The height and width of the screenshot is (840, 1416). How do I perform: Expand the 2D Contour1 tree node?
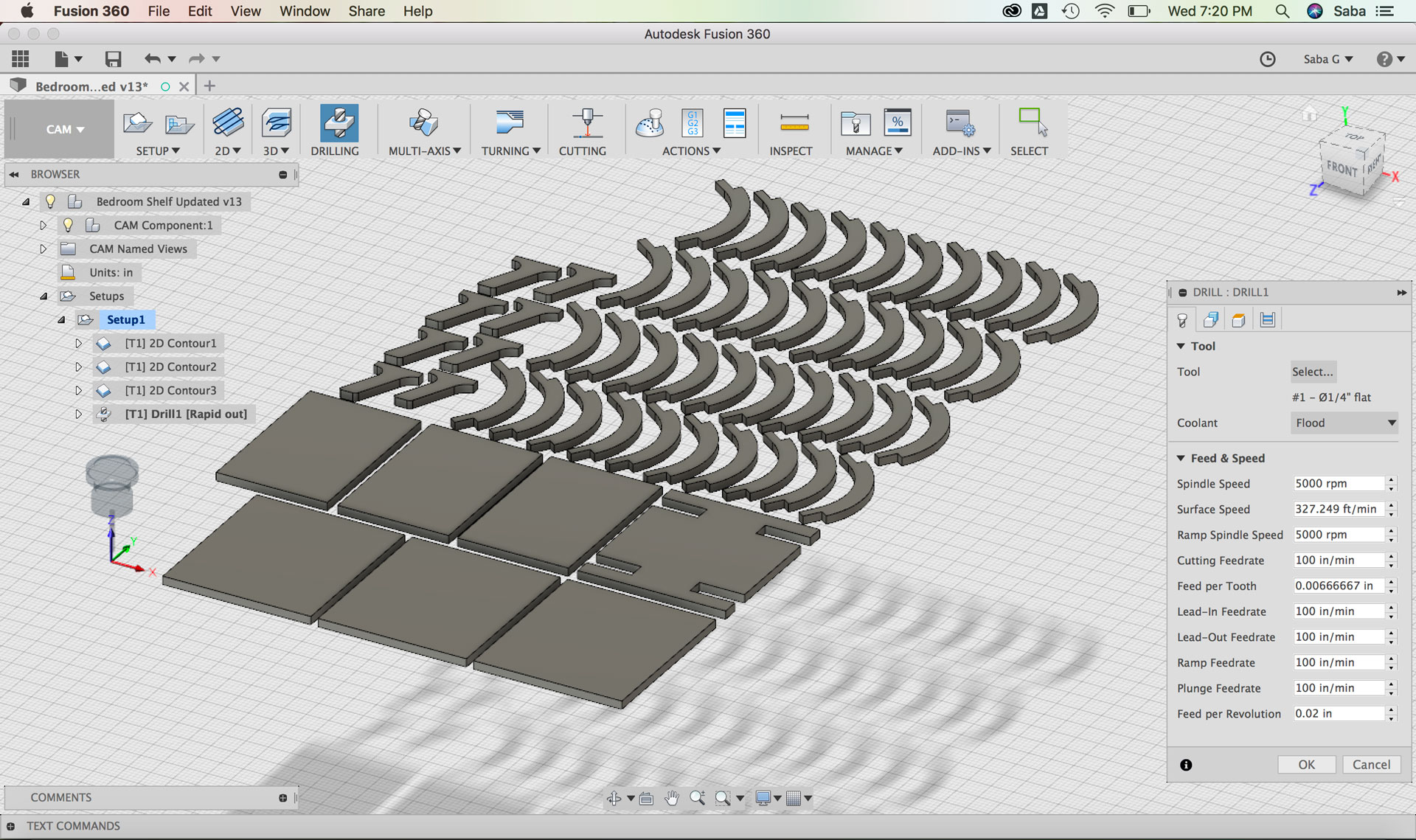click(79, 343)
